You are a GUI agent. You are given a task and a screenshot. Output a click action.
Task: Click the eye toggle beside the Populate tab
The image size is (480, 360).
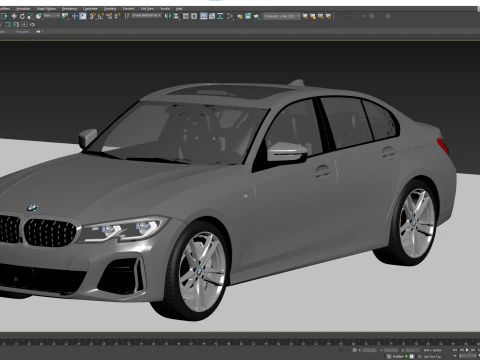pyautogui.click(x=38, y=32)
